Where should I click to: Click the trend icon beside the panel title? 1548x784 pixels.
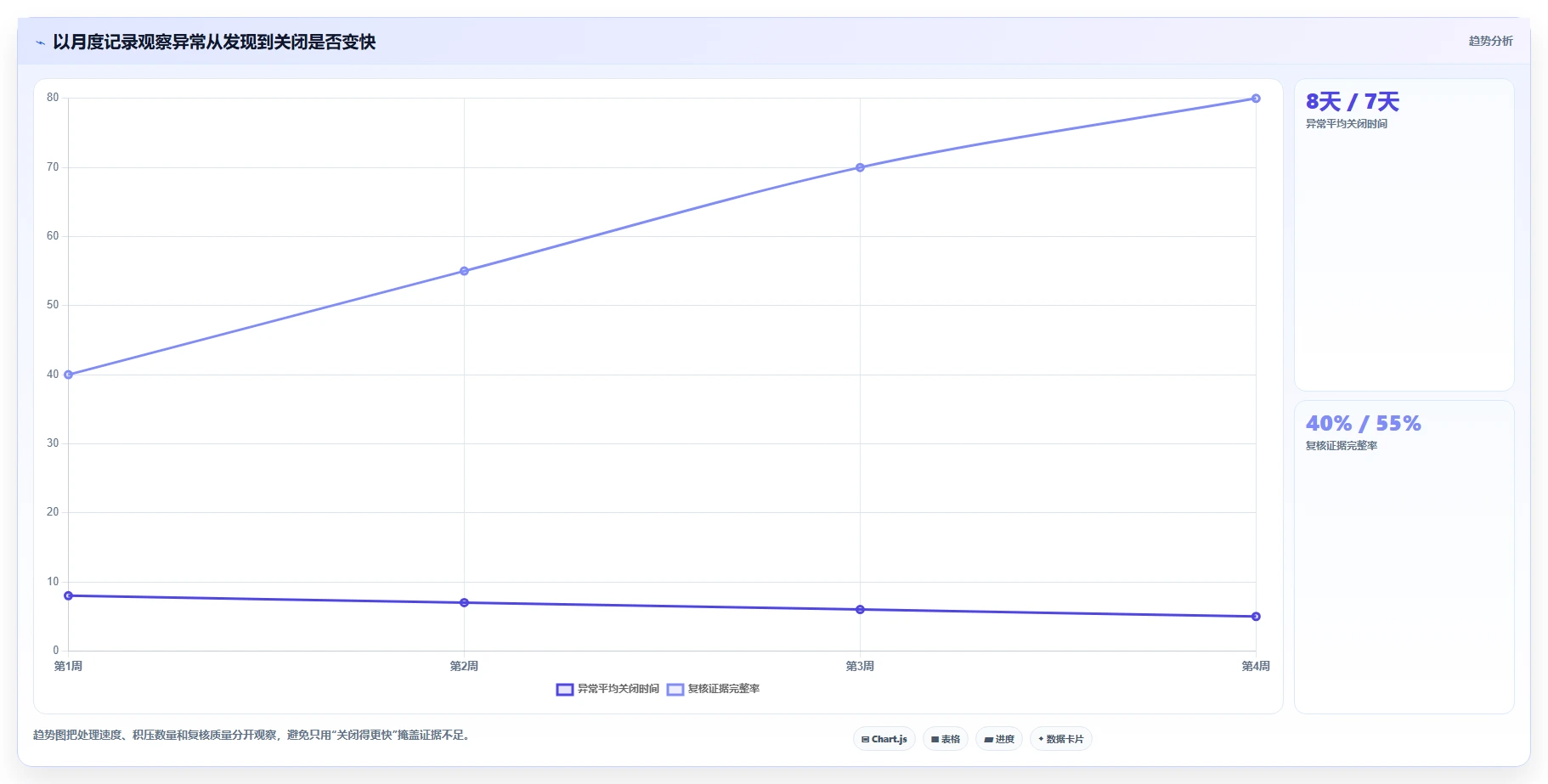tap(40, 42)
